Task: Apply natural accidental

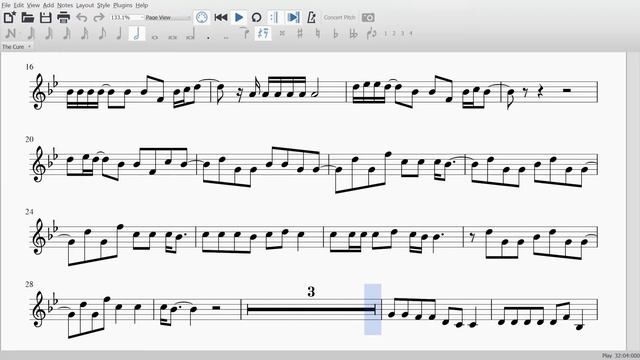Action: coord(318,33)
